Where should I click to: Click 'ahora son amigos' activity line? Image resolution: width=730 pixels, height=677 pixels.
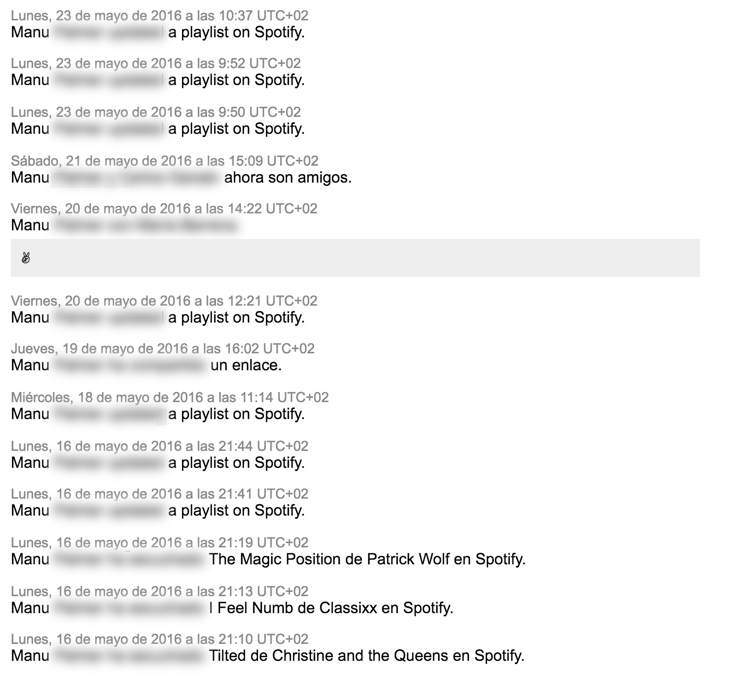click(181, 177)
